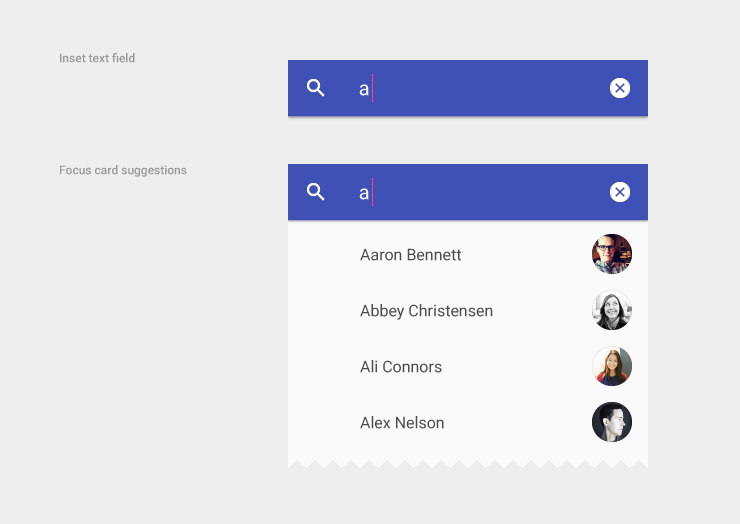Clear the text in the inset text field
The height and width of the screenshot is (524, 740).
620,88
